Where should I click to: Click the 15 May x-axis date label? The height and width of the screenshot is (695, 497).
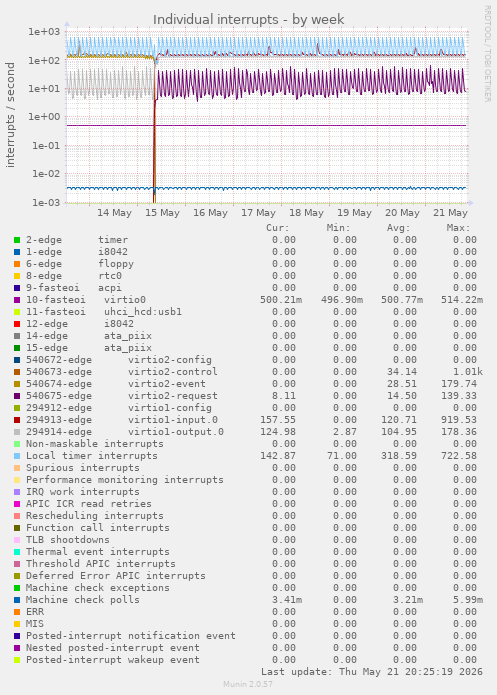tap(162, 213)
